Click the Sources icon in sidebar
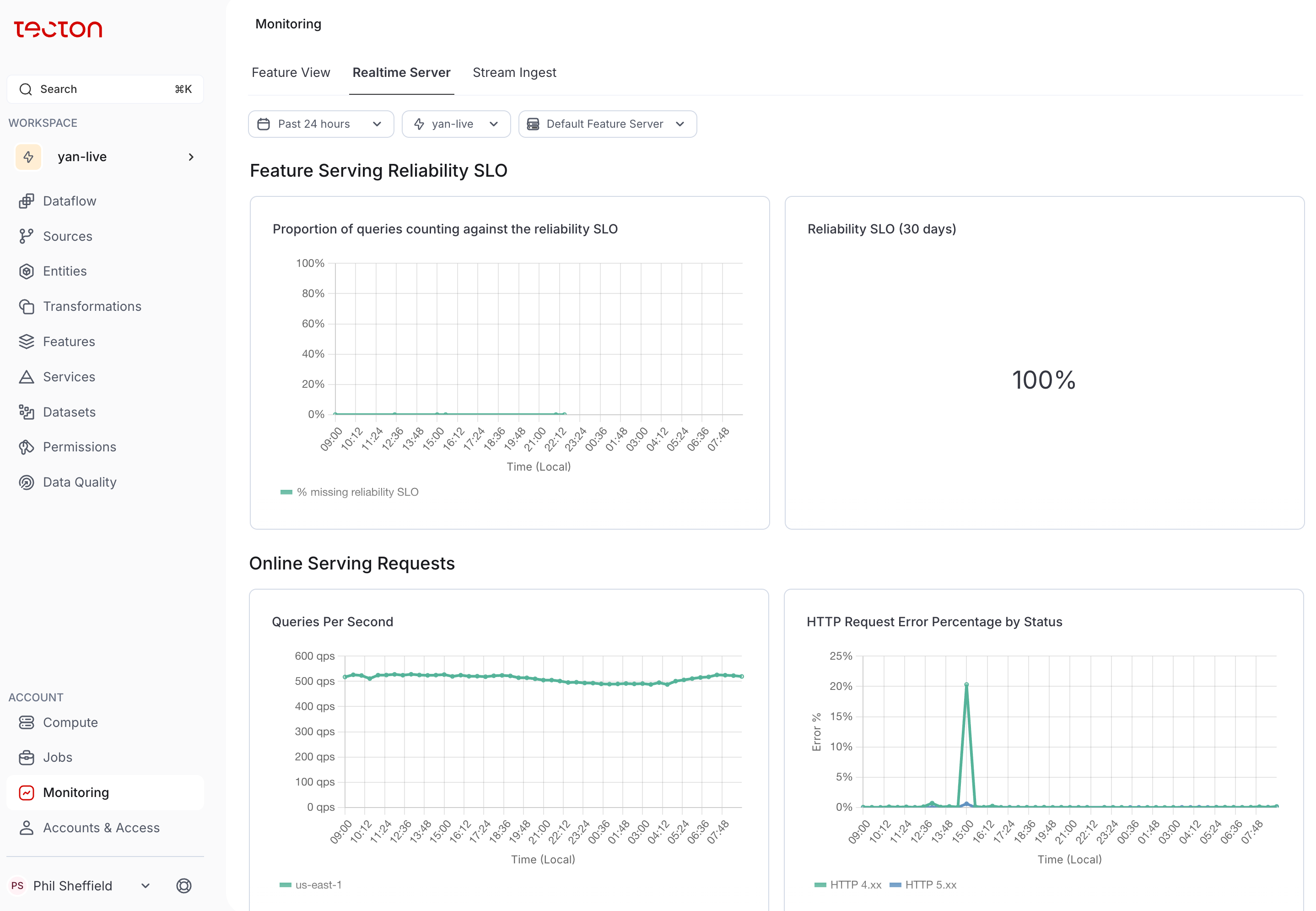Screen dimensions: 1316x911 (x=26, y=236)
